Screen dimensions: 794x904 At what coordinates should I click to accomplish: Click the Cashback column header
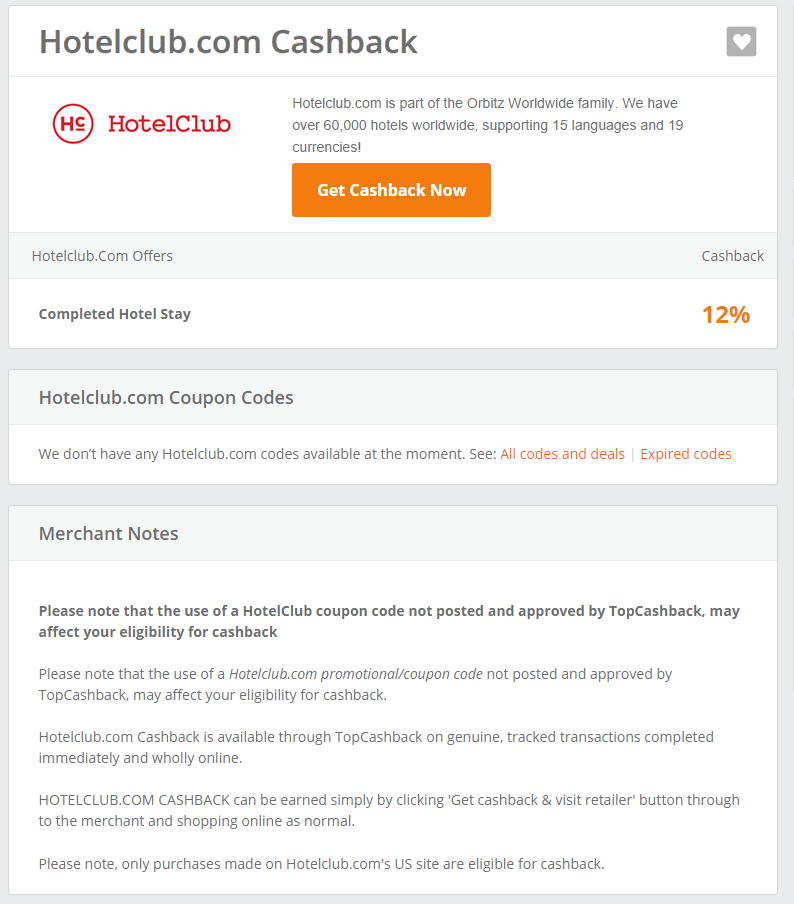pyautogui.click(x=732, y=256)
